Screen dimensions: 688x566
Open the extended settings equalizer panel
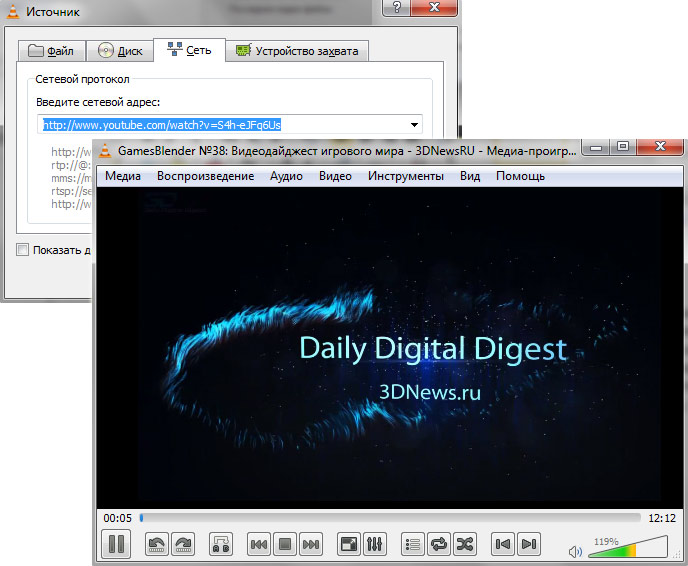pyautogui.click(x=376, y=544)
